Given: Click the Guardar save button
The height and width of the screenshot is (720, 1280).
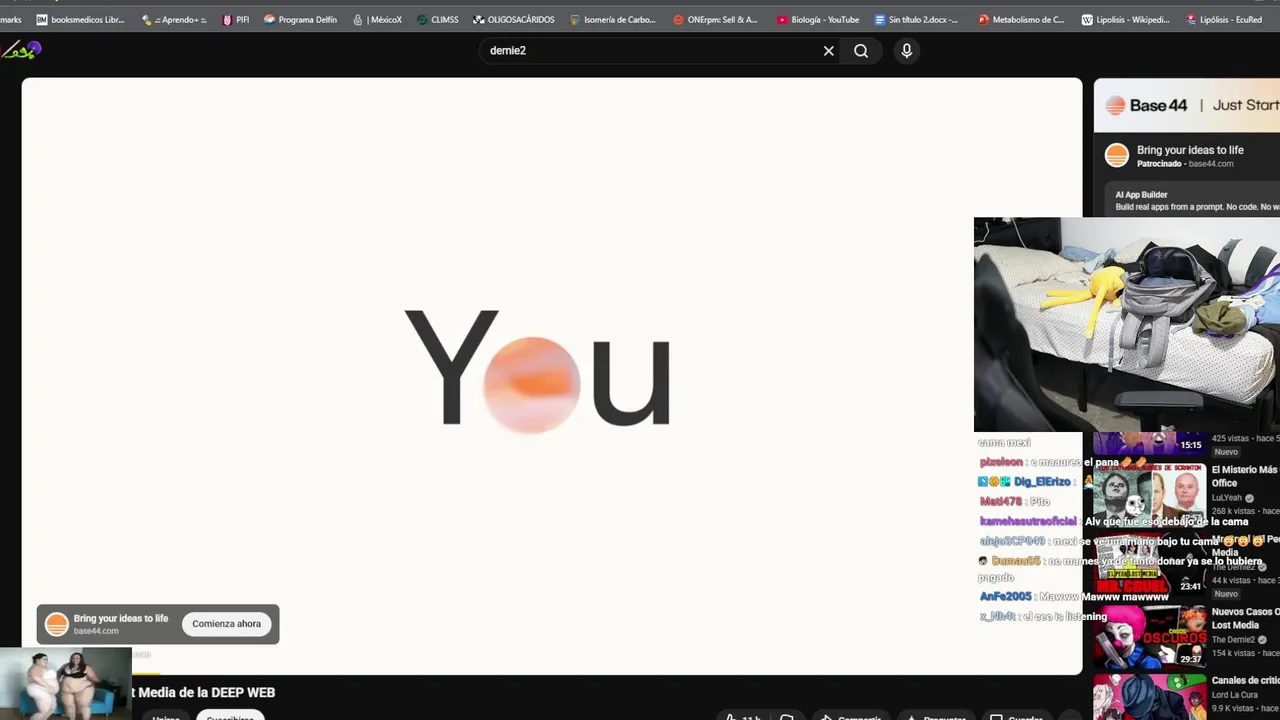Looking at the screenshot, I should 1016,717.
